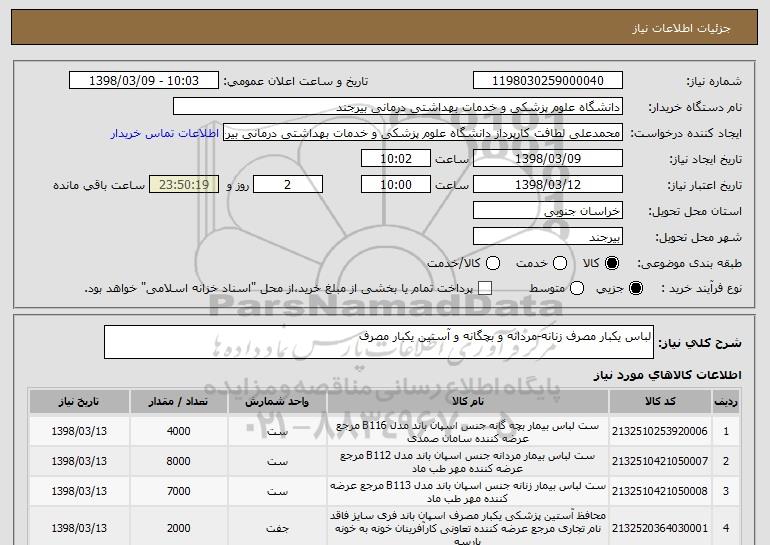
Task: Click product code 213251025392​0006
Action: click(x=660, y=432)
